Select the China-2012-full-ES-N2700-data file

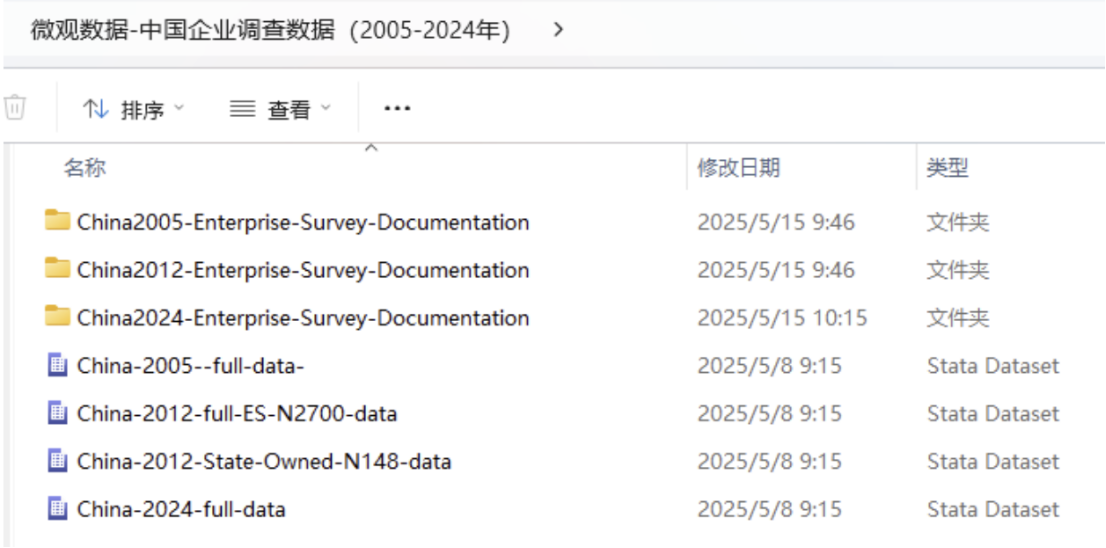point(236,413)
